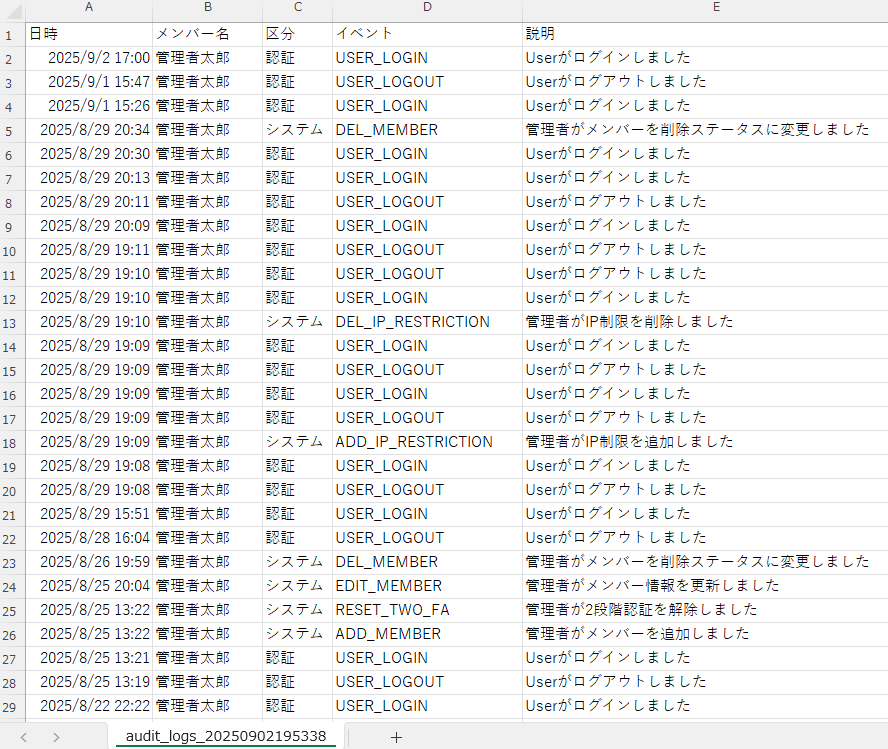Image resolution: width=888 pixels, height=749 pixels.
Task: Click the 日時 header cell
Action: pyautogui.click(x=89, y=34)
